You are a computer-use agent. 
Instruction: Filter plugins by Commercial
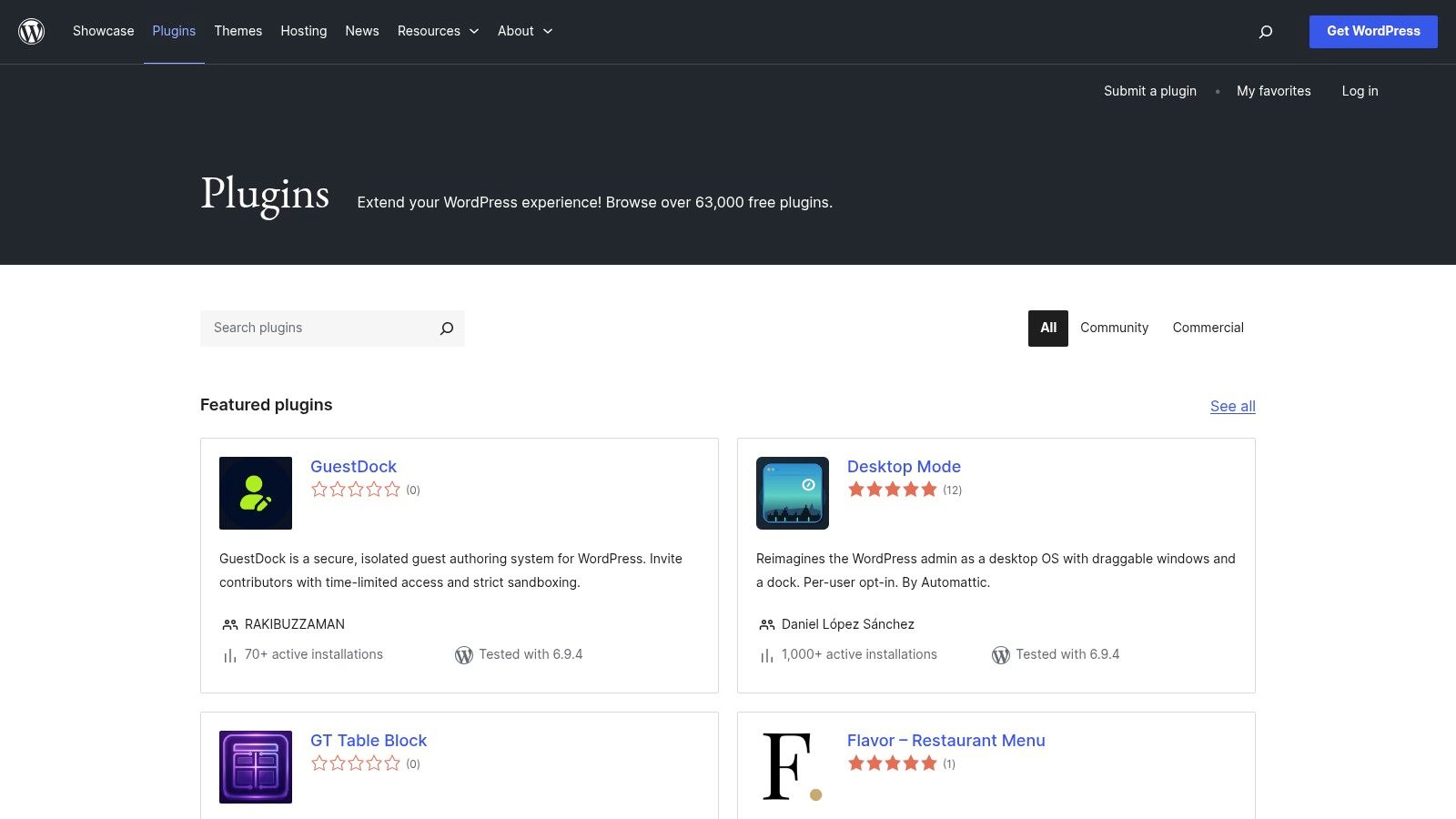1208,329
